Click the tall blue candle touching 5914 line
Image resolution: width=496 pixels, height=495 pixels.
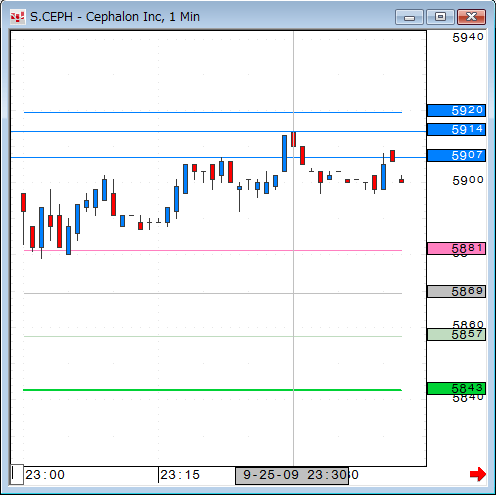(284, 153)
